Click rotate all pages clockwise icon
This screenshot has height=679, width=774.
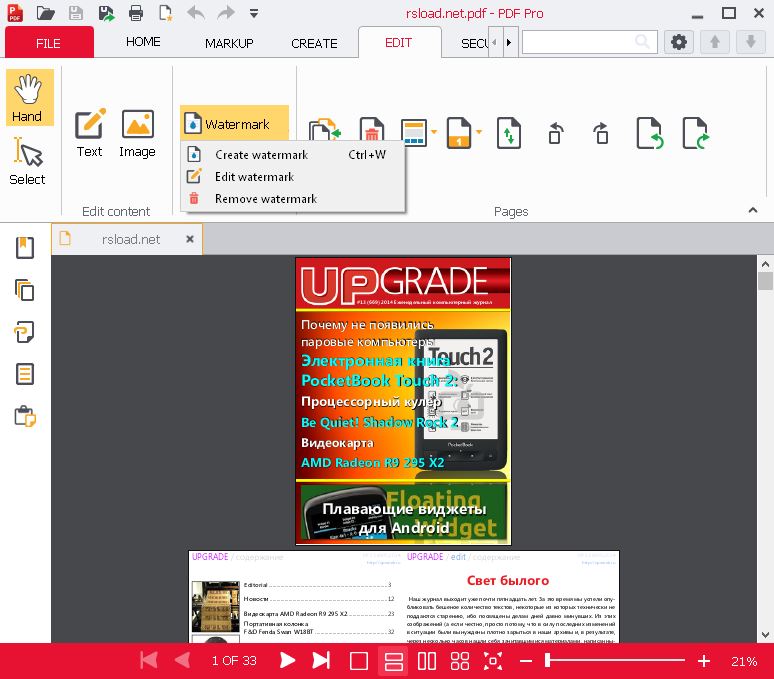coord(696,133)
